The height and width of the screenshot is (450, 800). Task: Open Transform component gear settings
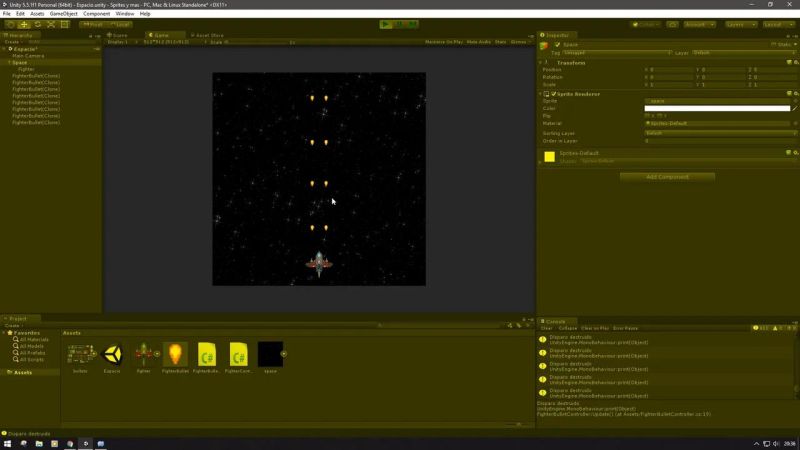pos(795,63)
